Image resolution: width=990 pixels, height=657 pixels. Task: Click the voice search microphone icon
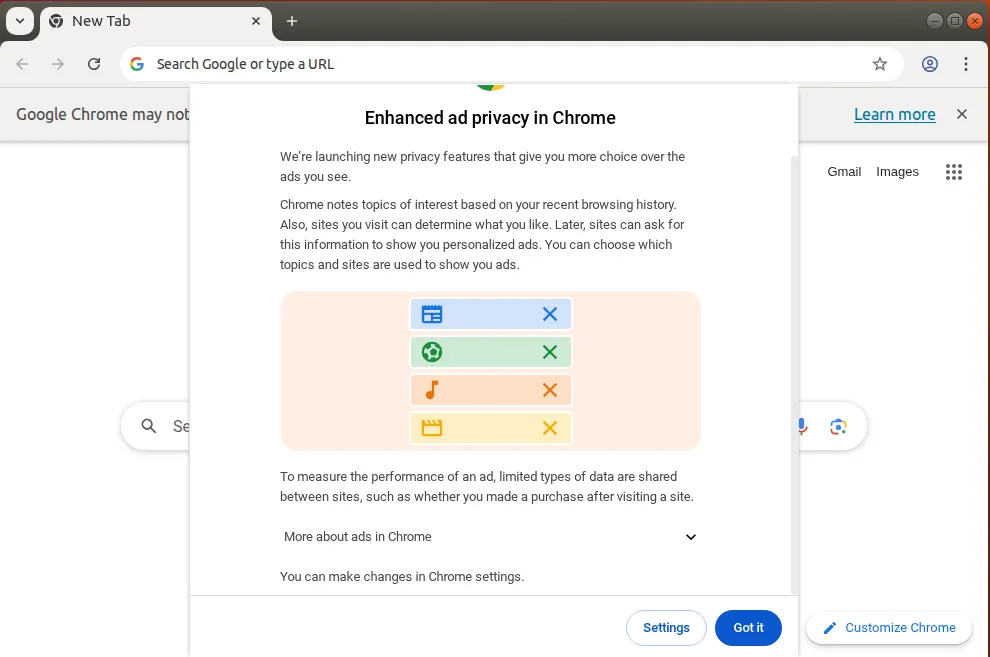(799, 426)
